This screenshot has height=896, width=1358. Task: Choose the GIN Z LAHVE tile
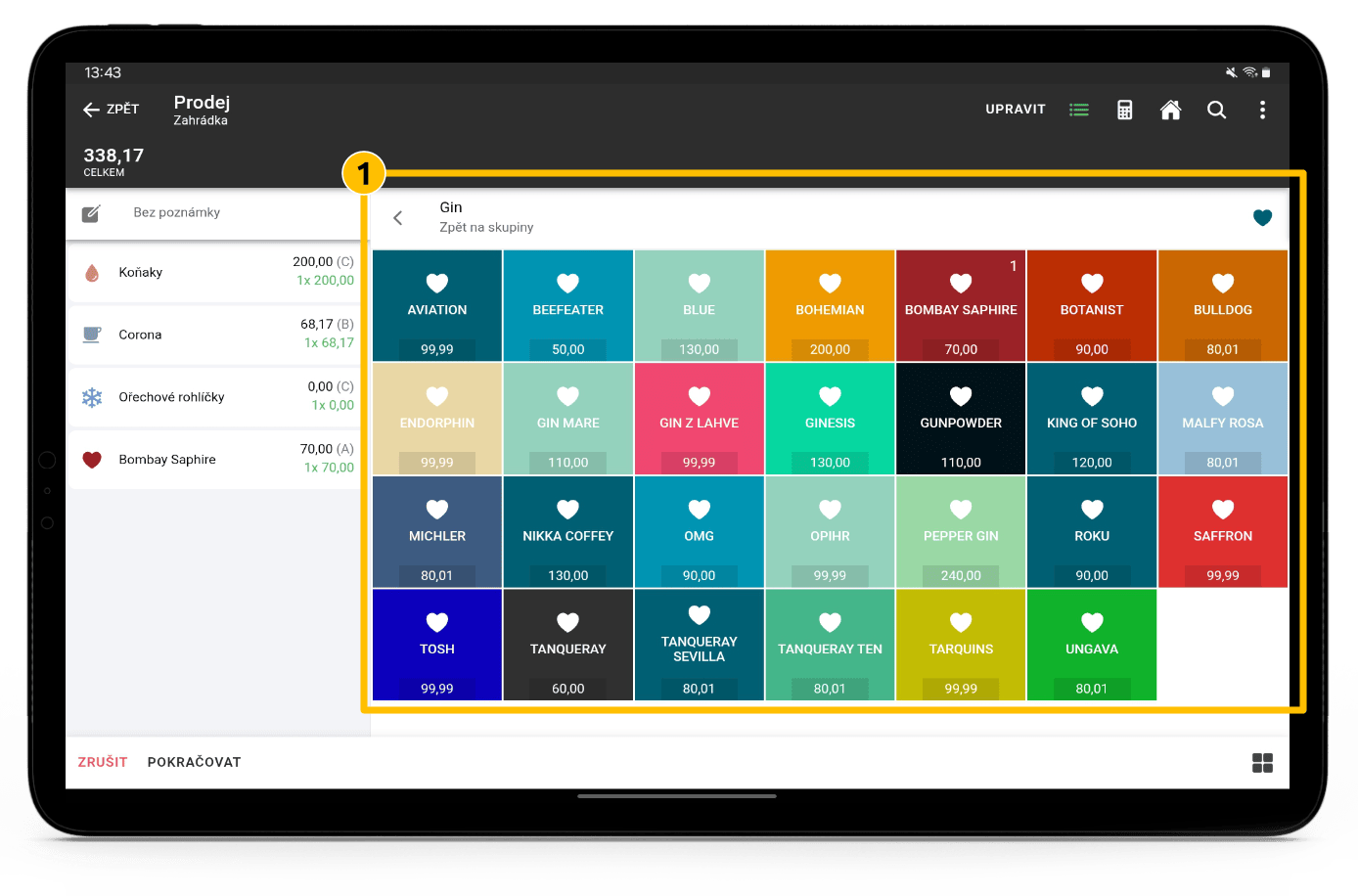(x=700, y=420)
